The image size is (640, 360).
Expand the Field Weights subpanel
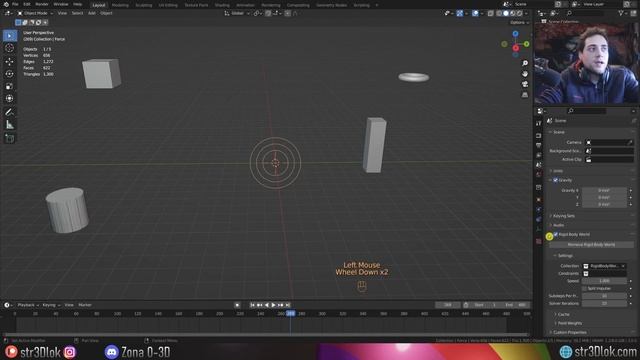click(x=569, y=323)
